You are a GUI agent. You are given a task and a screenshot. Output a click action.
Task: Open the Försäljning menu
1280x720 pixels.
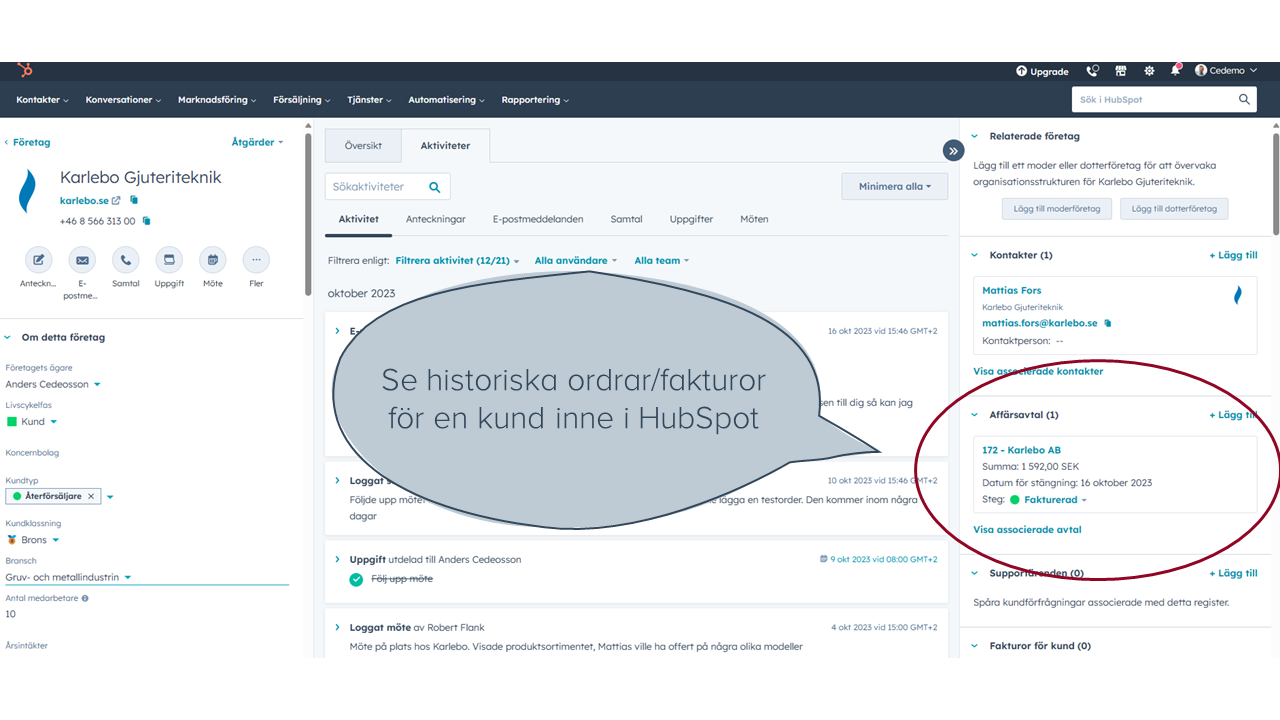[x=302, y=100]
